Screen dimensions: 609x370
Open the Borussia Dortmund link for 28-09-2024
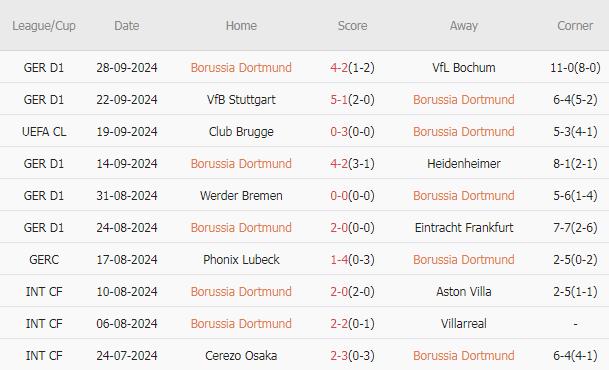(241, 68)
